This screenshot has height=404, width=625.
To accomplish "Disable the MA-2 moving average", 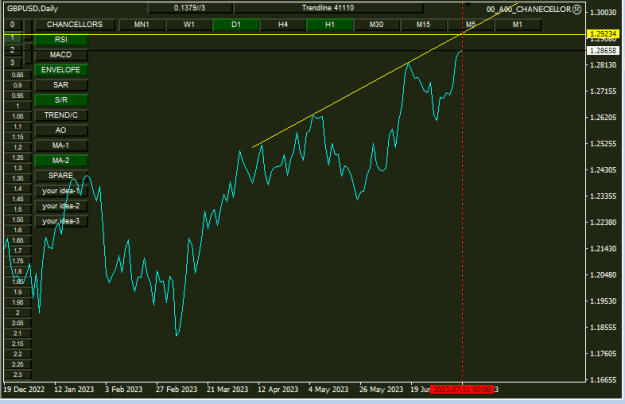I will [61, 161].
